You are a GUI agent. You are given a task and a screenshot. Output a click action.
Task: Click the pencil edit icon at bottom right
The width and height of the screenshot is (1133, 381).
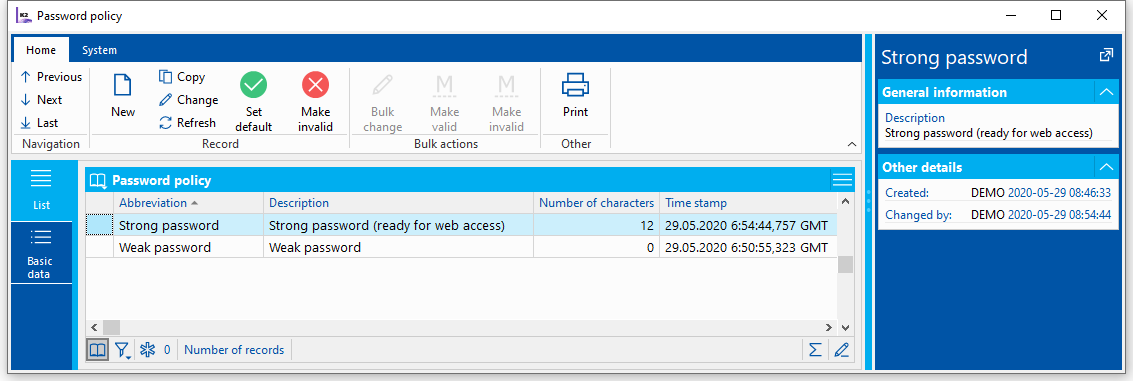(x=841, y=350)
